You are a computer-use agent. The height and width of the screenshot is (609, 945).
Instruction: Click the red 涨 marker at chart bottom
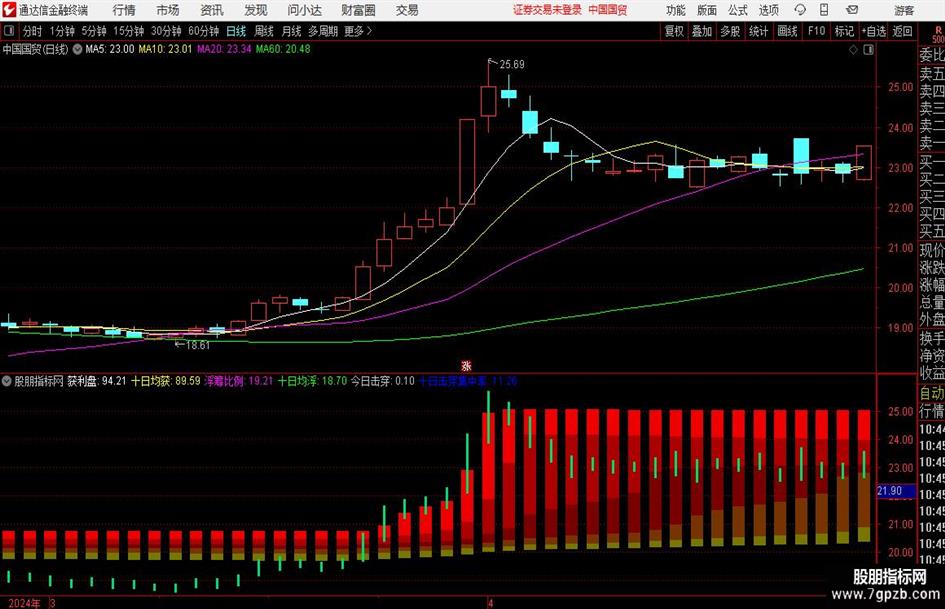click(466, 365)
